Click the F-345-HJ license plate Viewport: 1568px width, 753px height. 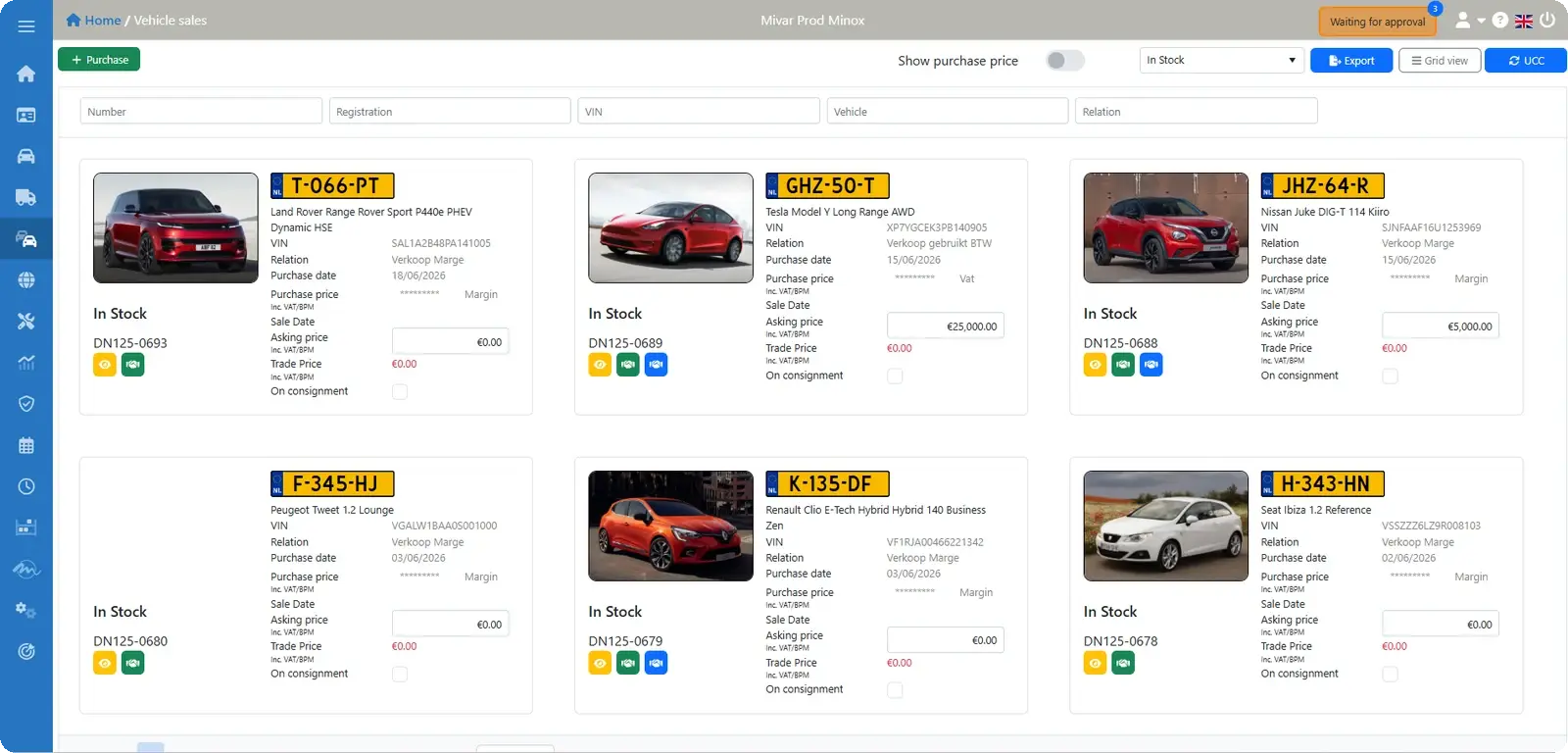332,483
